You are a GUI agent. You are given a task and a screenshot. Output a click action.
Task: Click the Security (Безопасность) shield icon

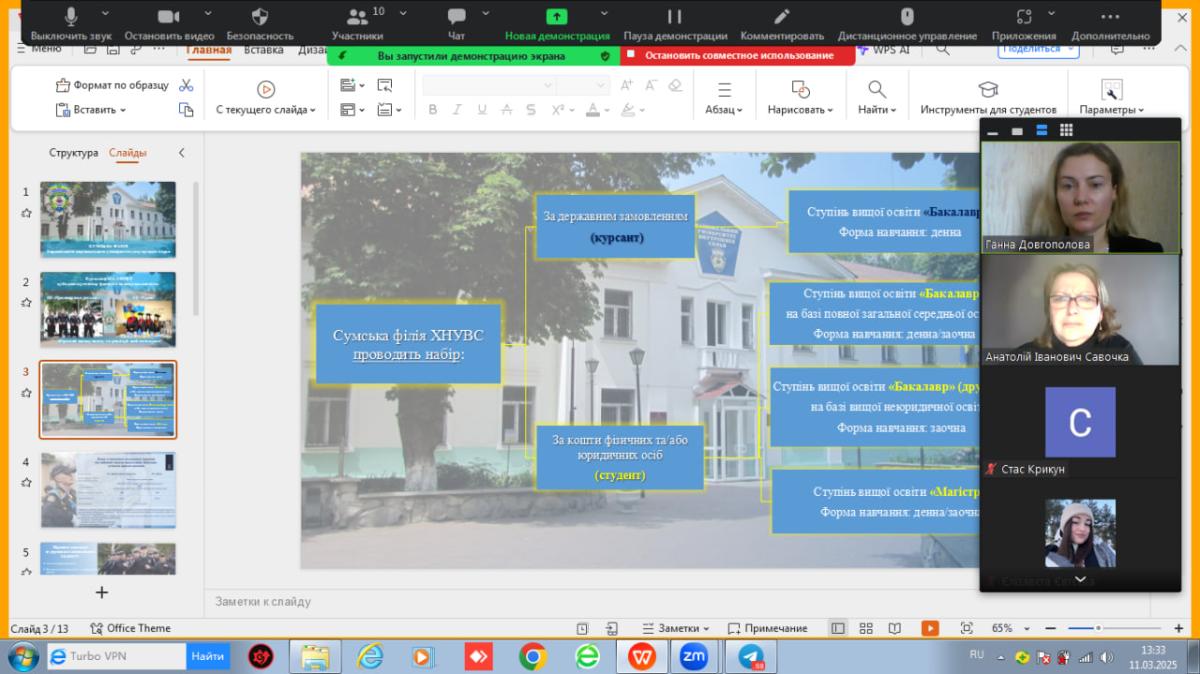(260, 17)
